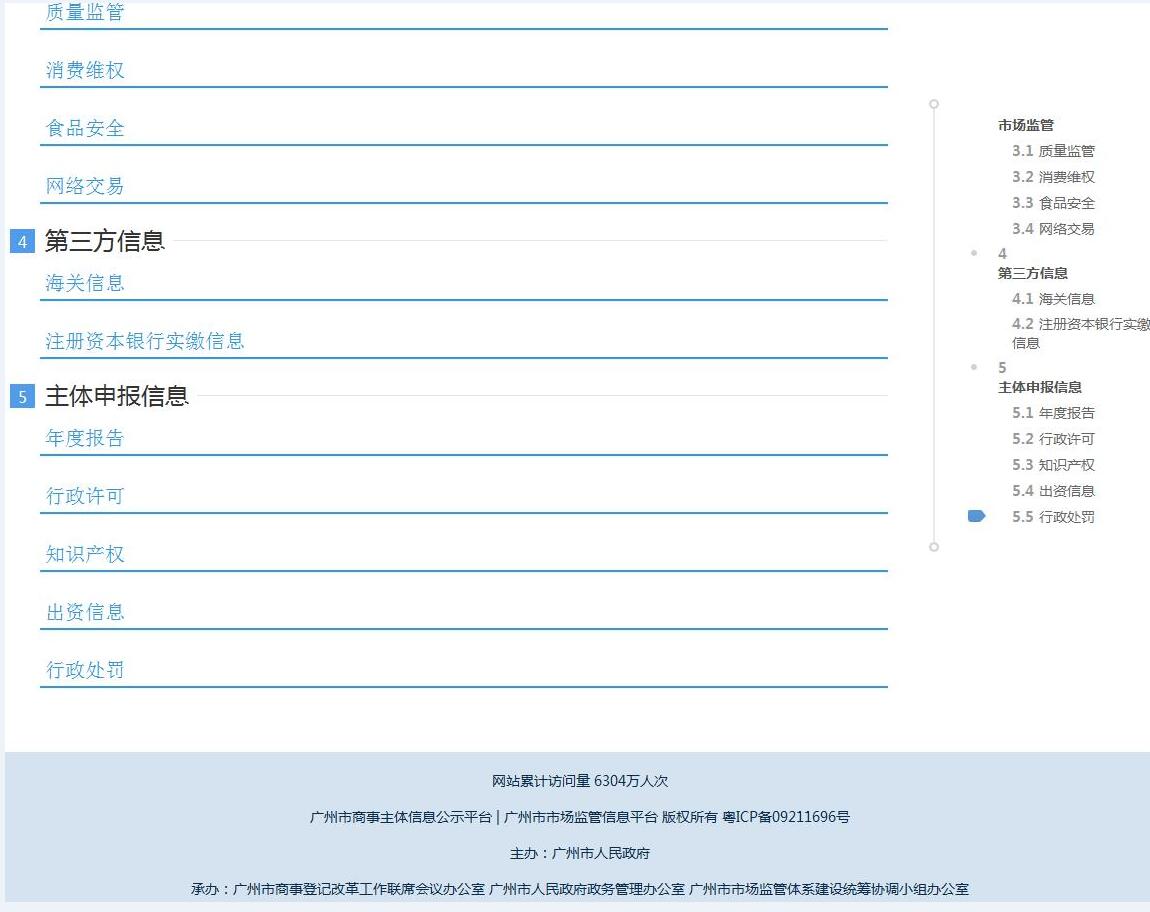The width and height of the screenshot is (1150, 912).
Task: Click the 第三方信息 heading
Action: tap(105, 241)
